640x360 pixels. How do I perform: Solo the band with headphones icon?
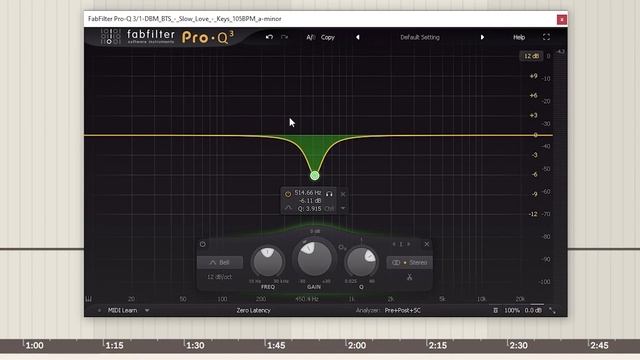(x=329, y=193)
